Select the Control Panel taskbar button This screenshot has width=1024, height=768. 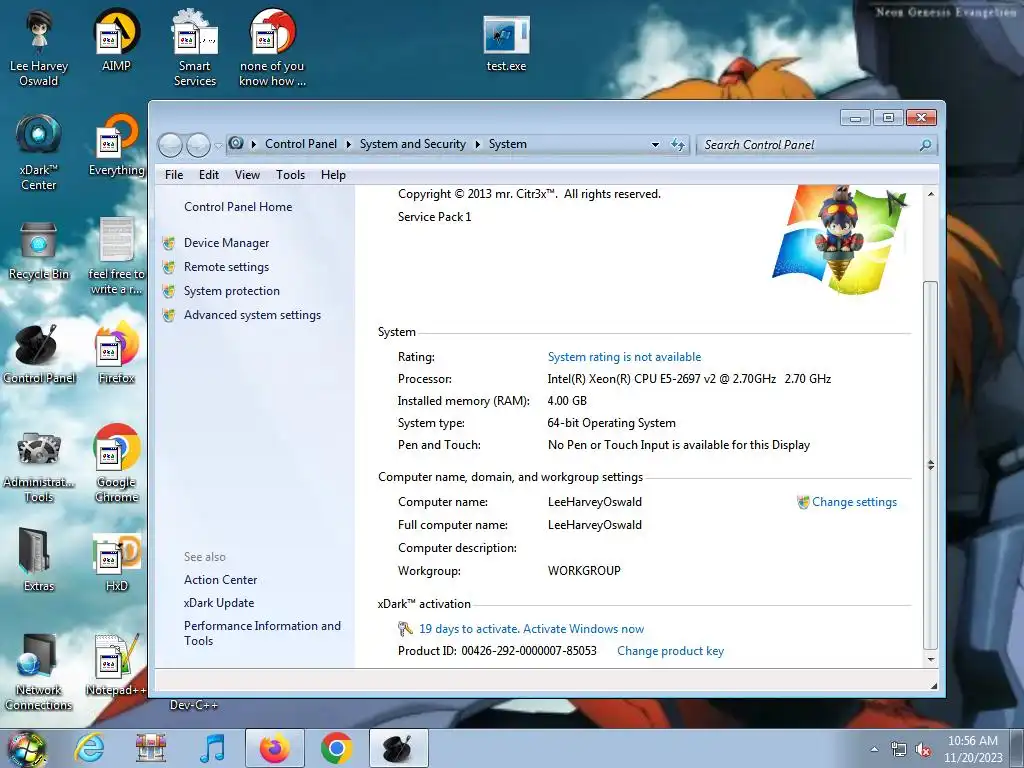(399, 748)
